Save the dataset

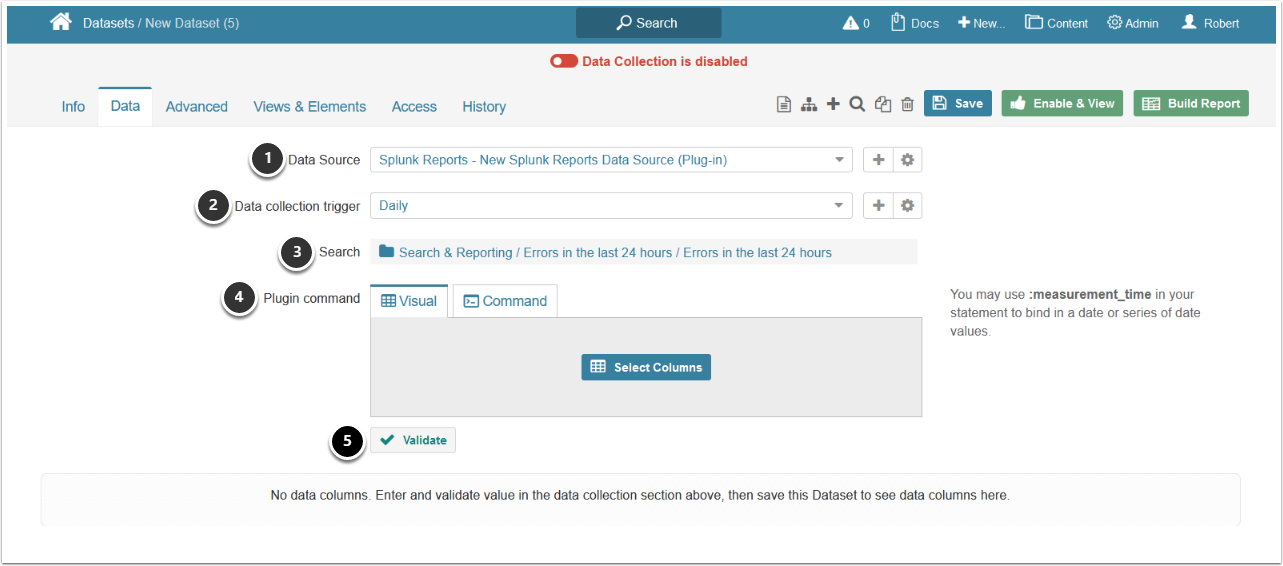point(958,103)
